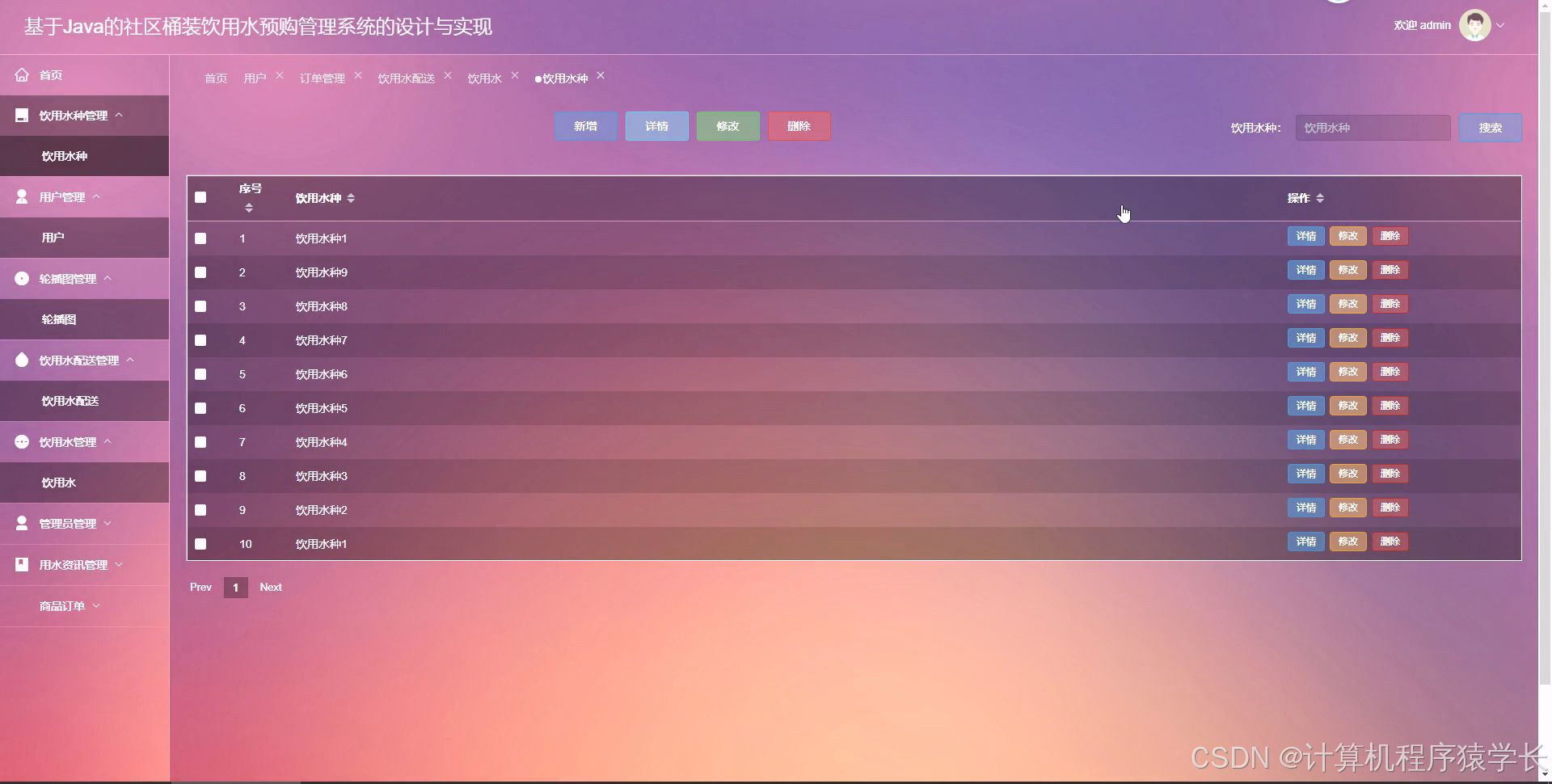Click the 轮播图管理 circle icon

[22, 278]
